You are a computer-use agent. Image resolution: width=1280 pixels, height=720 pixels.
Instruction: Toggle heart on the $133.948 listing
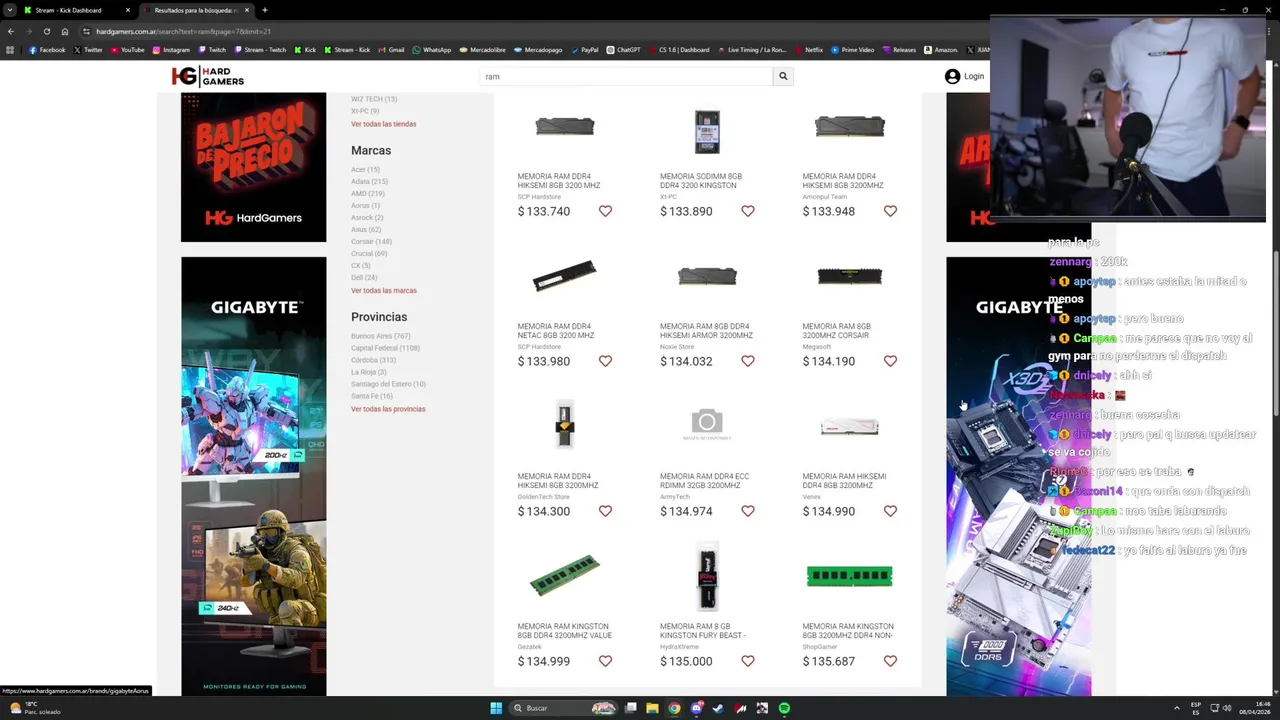tap(890, 211)
